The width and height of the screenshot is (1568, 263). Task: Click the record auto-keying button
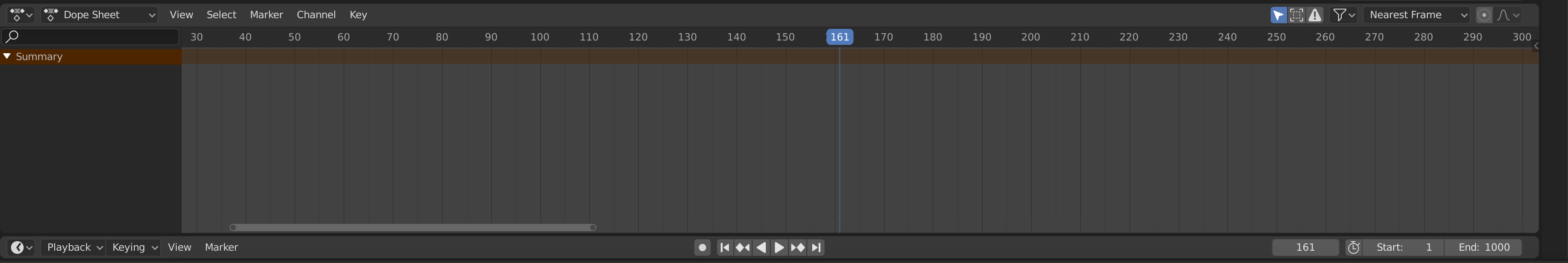pyautogui.click(x=703, y=247)
